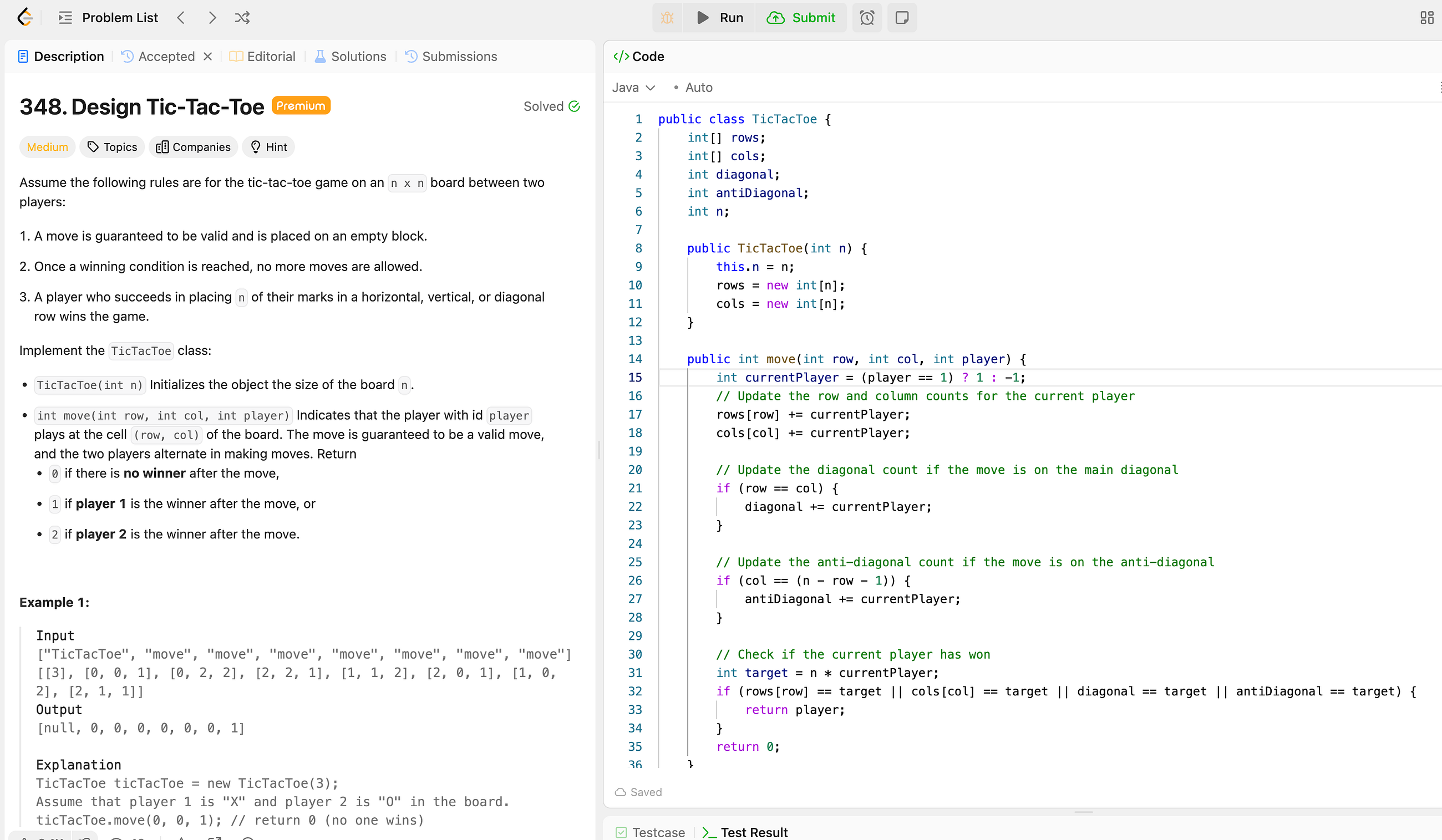Open the Java language dropdown
Viewport: 1442px width, 840px height.
click(633, 88)
